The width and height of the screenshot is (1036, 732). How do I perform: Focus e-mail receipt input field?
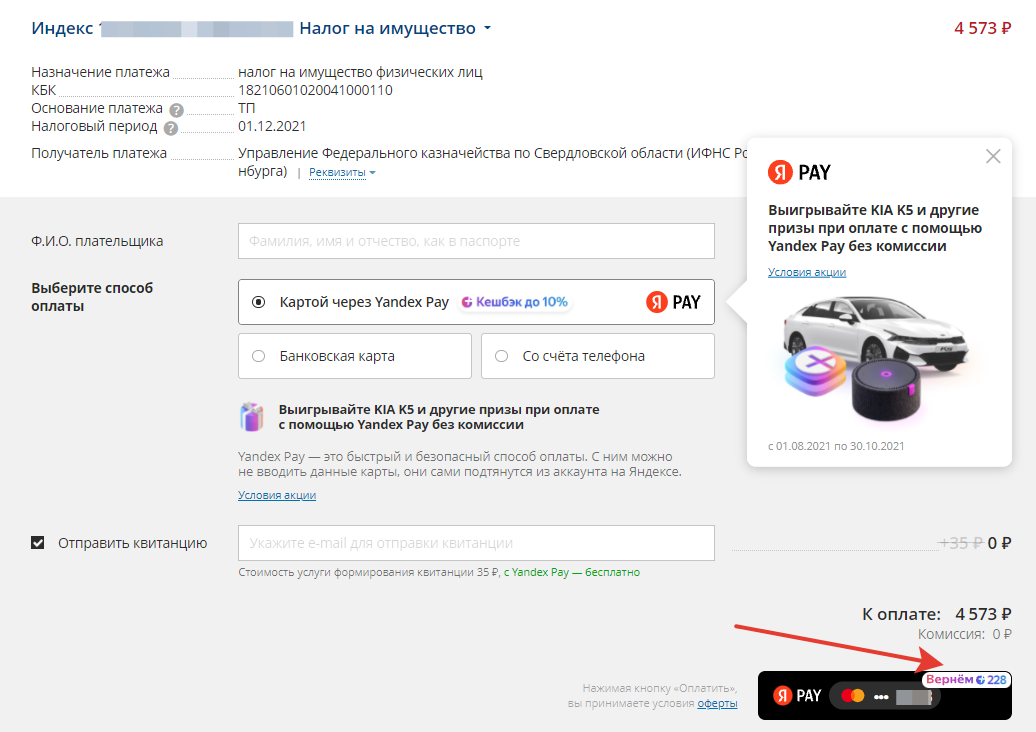476,543
